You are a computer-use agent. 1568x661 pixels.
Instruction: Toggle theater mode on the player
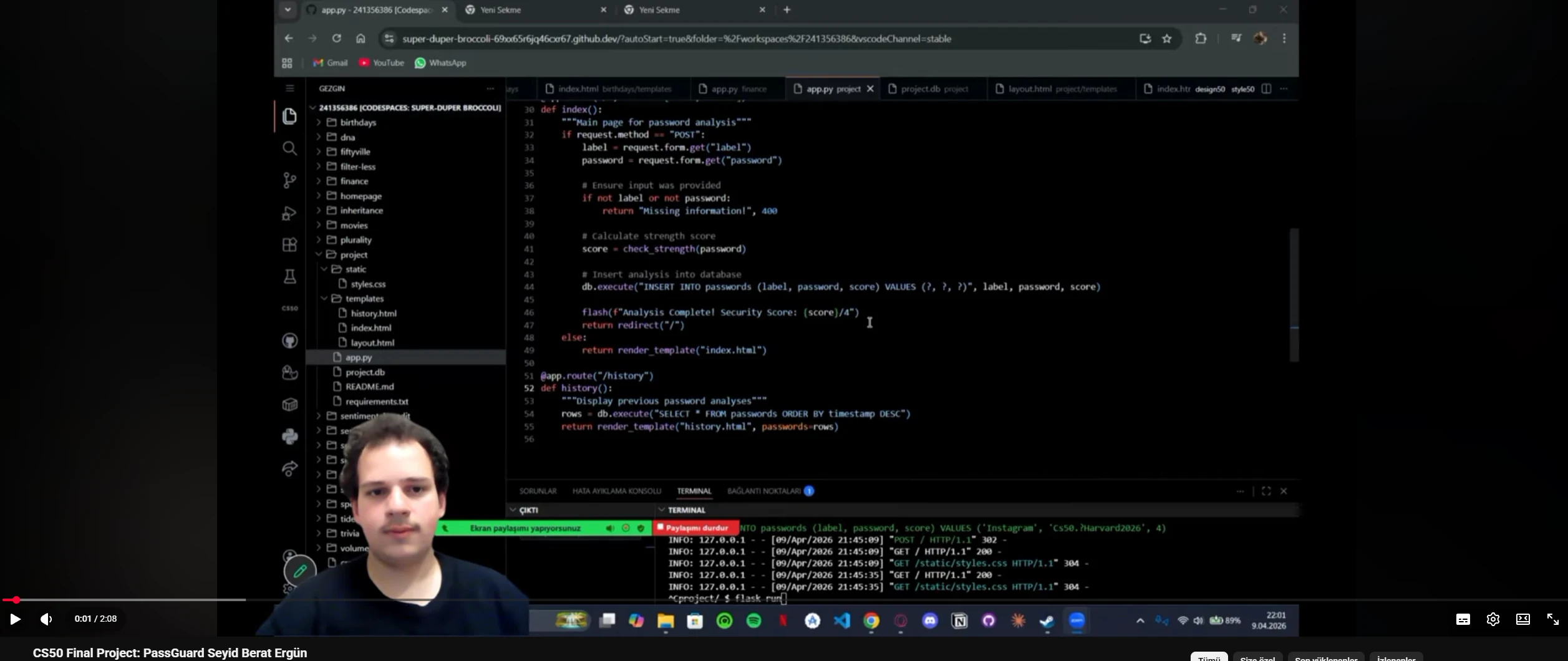click(x=1522, y=619)
